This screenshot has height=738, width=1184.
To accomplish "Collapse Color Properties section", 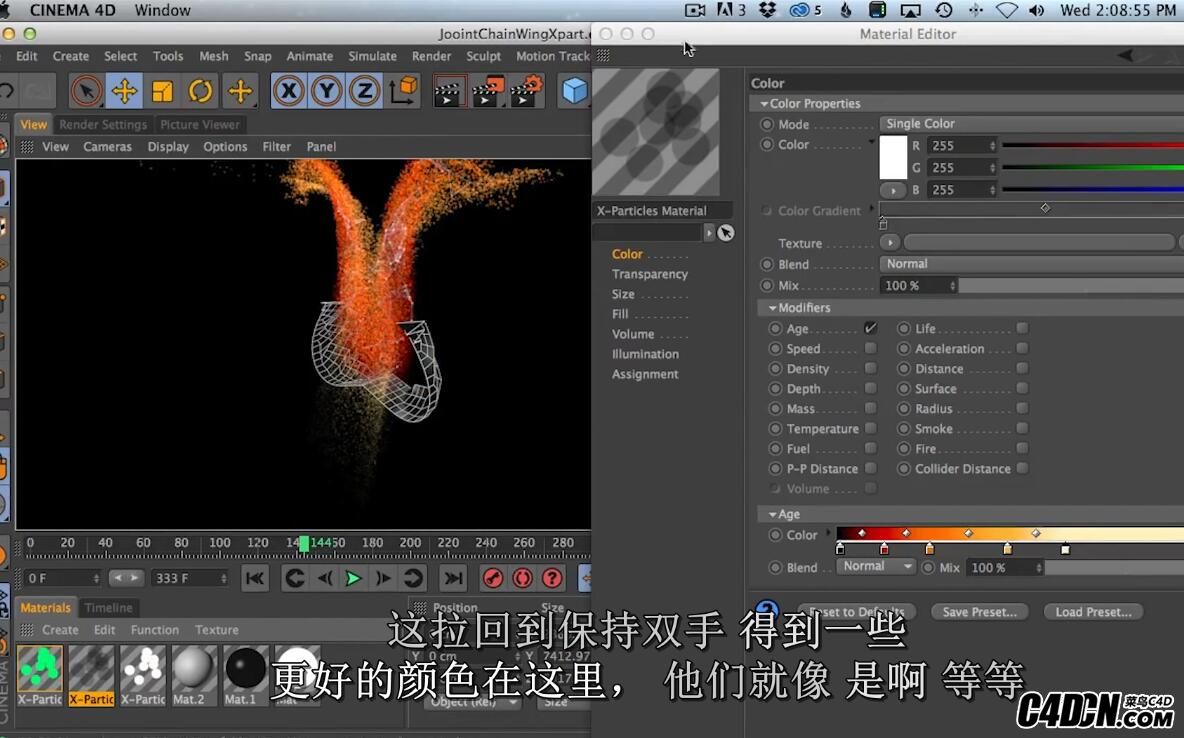I will pos(764,103).
